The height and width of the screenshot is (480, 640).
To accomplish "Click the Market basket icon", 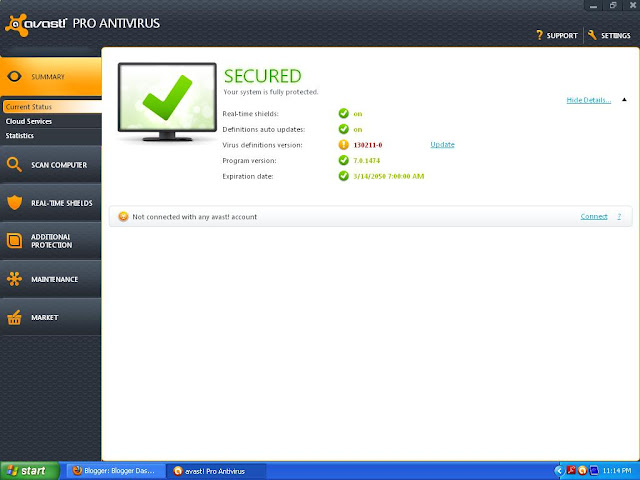I will [14, 317].
